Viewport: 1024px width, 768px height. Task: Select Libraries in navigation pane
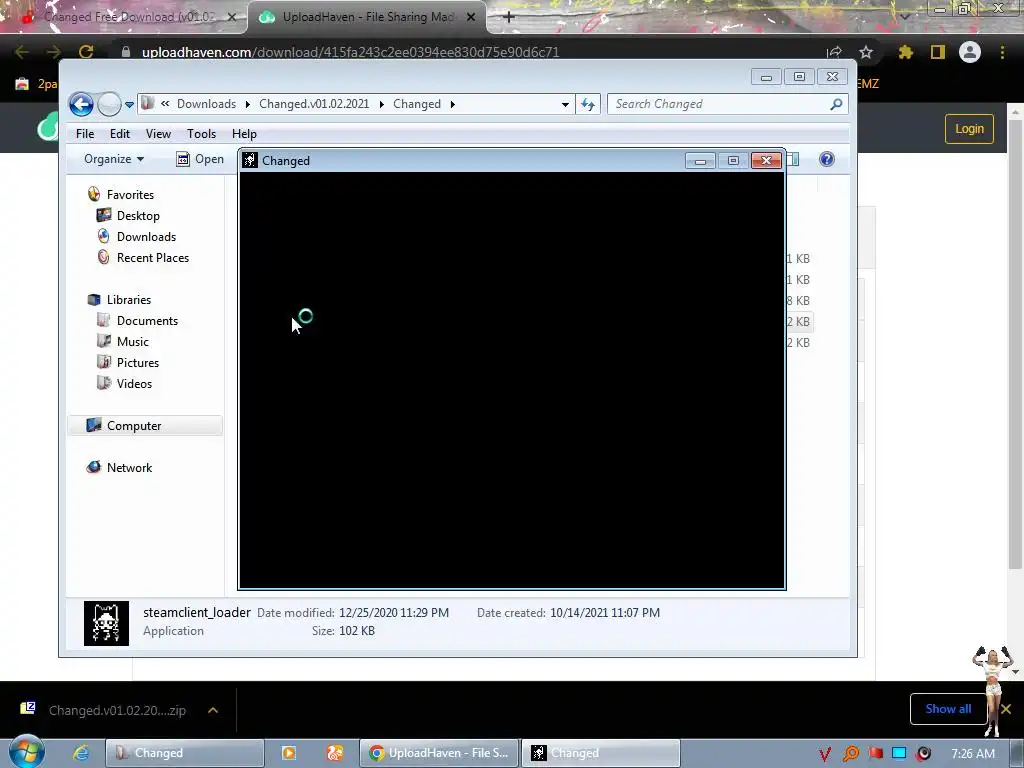[129, 300]
